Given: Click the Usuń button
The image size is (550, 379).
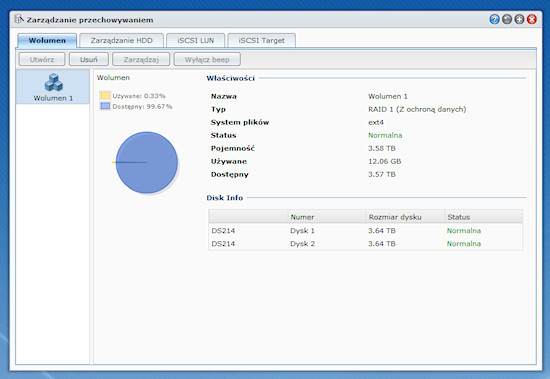Looking at the screenshot, I should pyautogui.click(x=89, y=59).
